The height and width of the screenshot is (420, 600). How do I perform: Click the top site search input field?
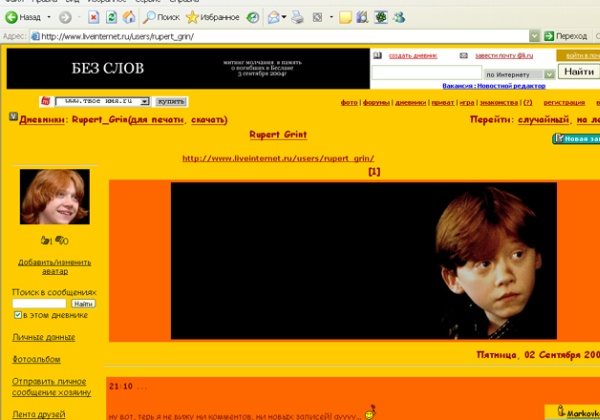click(x=427, y=72)
